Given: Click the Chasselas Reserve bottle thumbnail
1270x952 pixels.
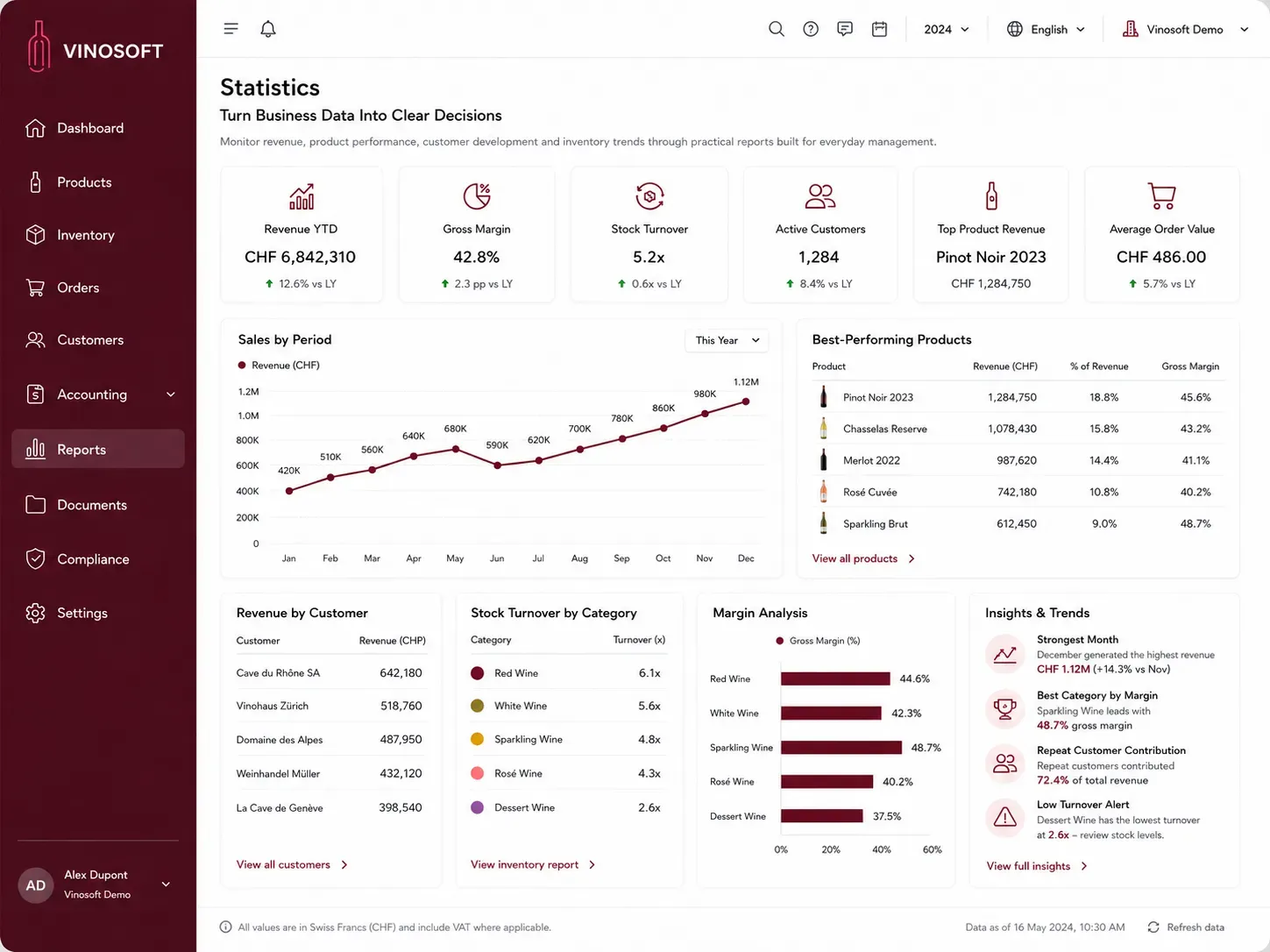Looking at the screenshot, I should coord(823,429).
